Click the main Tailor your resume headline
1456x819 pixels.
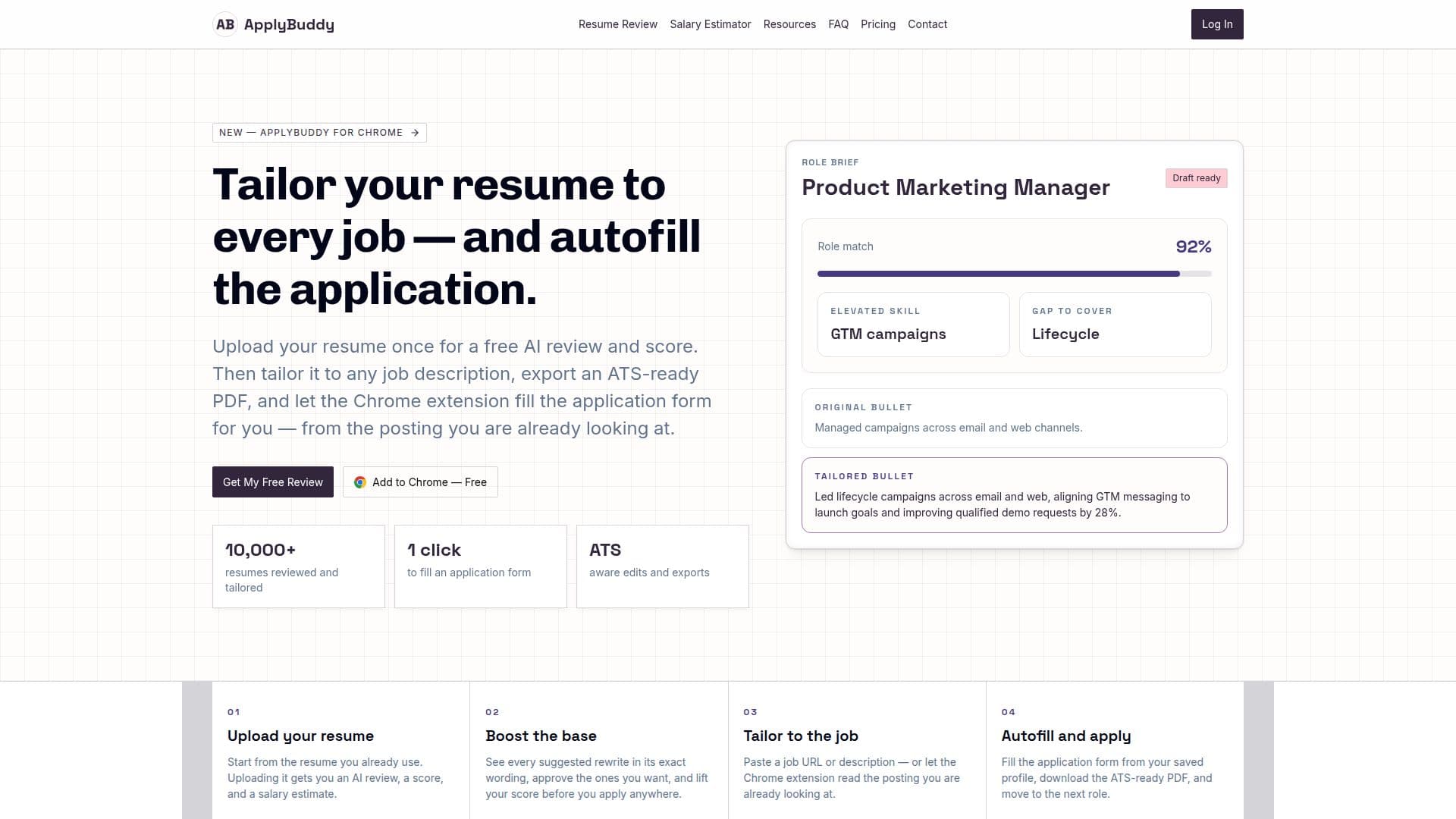(x=457, y=237)
